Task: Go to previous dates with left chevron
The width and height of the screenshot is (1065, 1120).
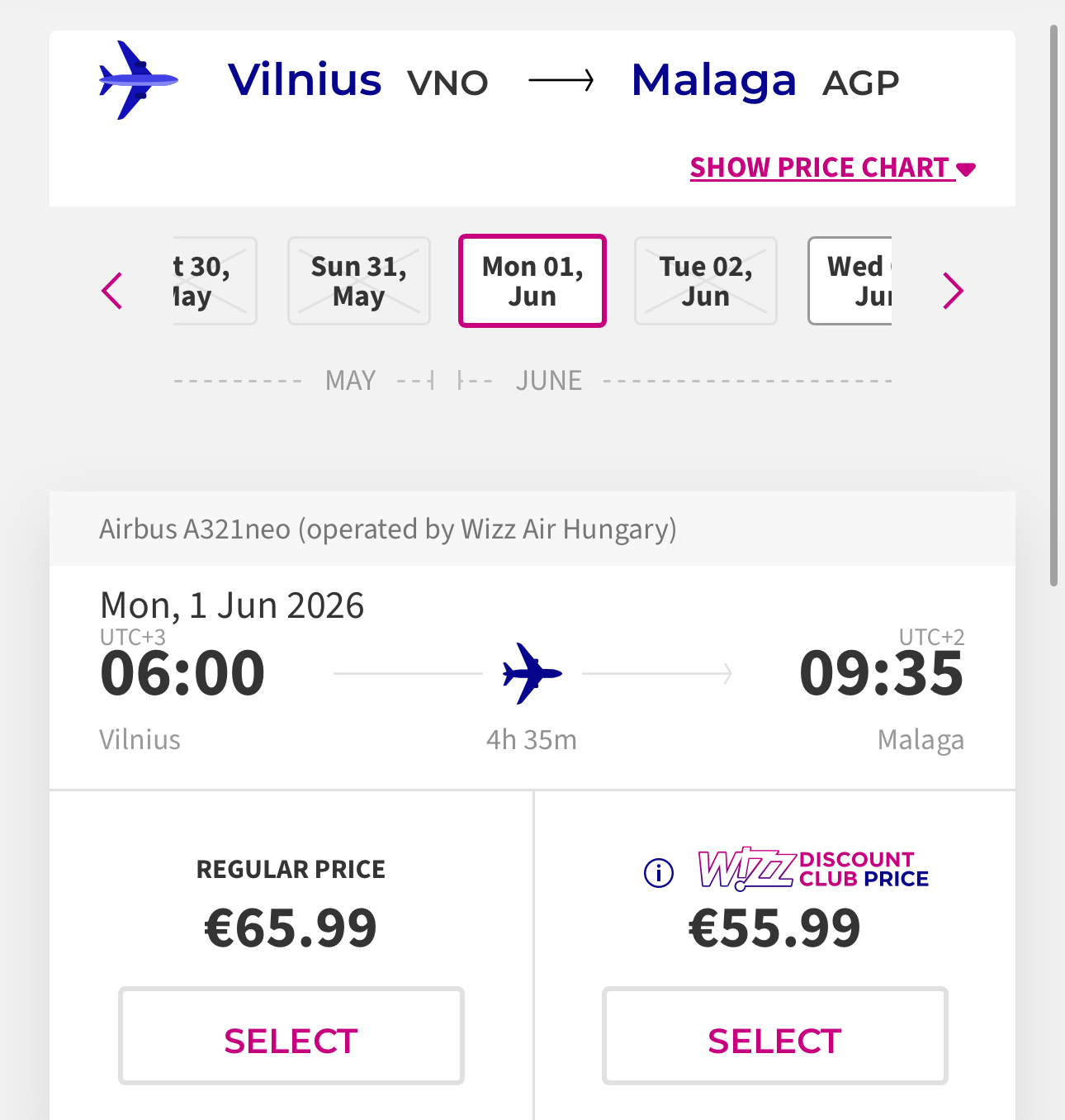Action: pos(112,291)
